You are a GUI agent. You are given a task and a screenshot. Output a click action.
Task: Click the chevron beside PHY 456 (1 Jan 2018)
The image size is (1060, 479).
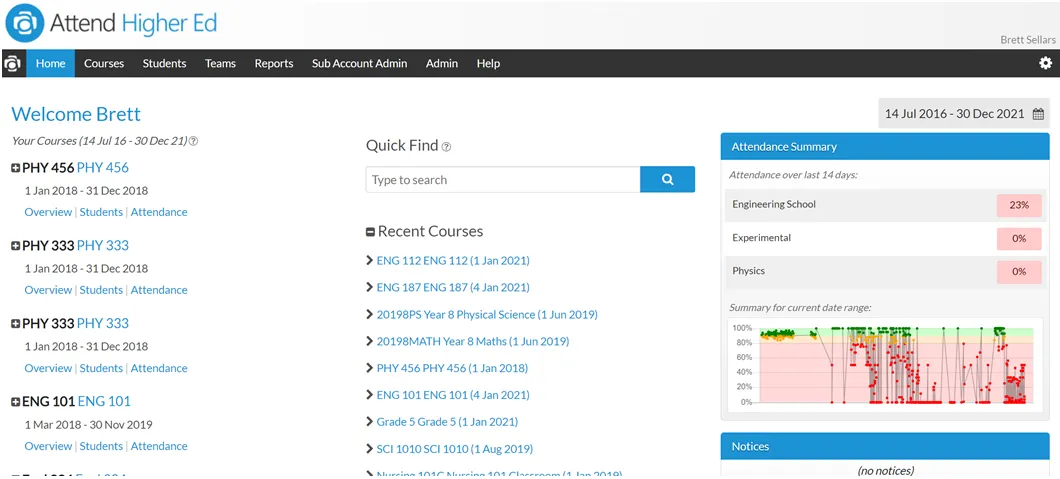click(x=369, y=368)
